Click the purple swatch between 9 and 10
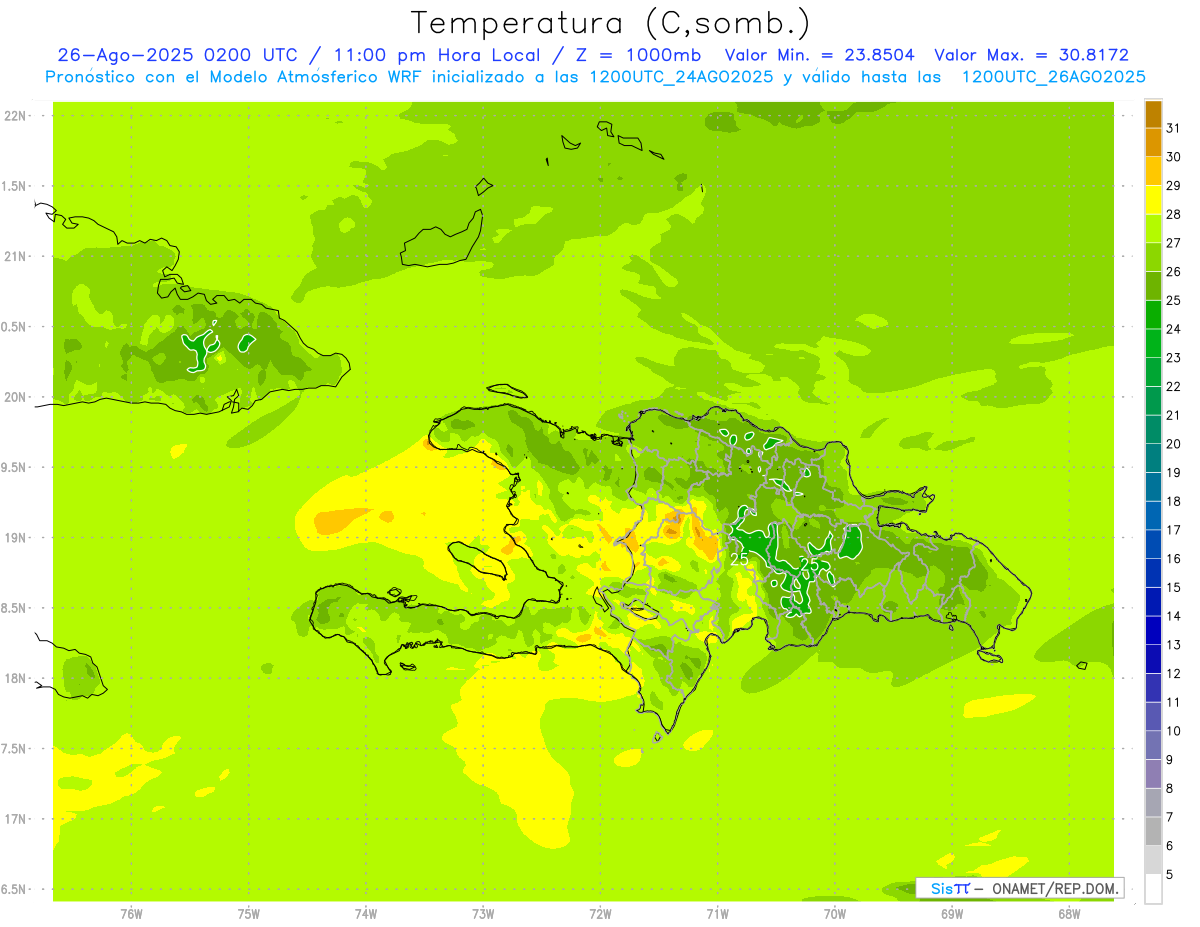The height and width of the screenshot is (927, 1200). [1153, 745]
